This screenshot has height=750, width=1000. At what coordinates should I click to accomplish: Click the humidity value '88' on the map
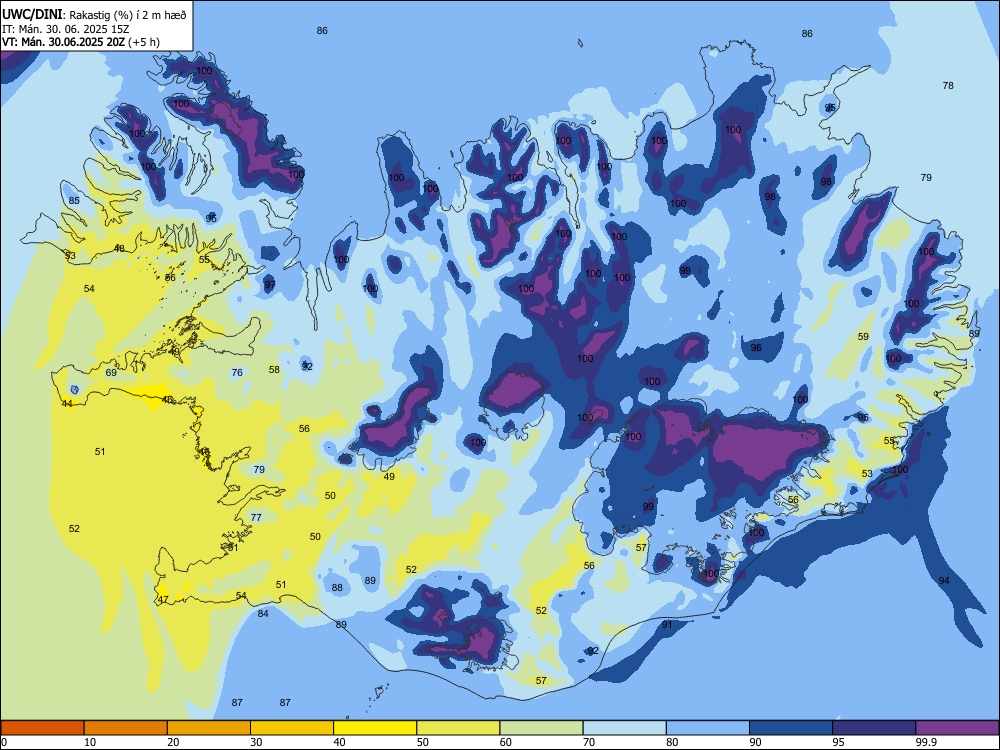pyautogui.click(x=337, y=588)
